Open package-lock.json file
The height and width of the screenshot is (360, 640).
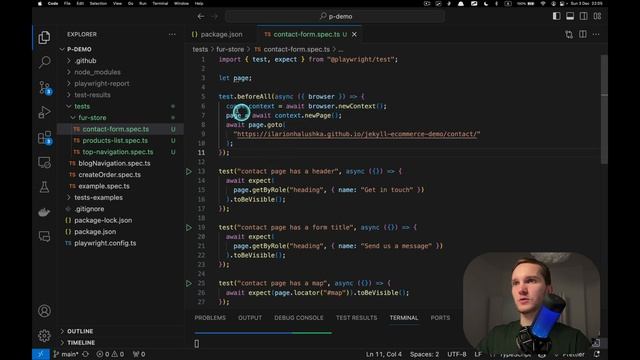(x=103, y=220)
